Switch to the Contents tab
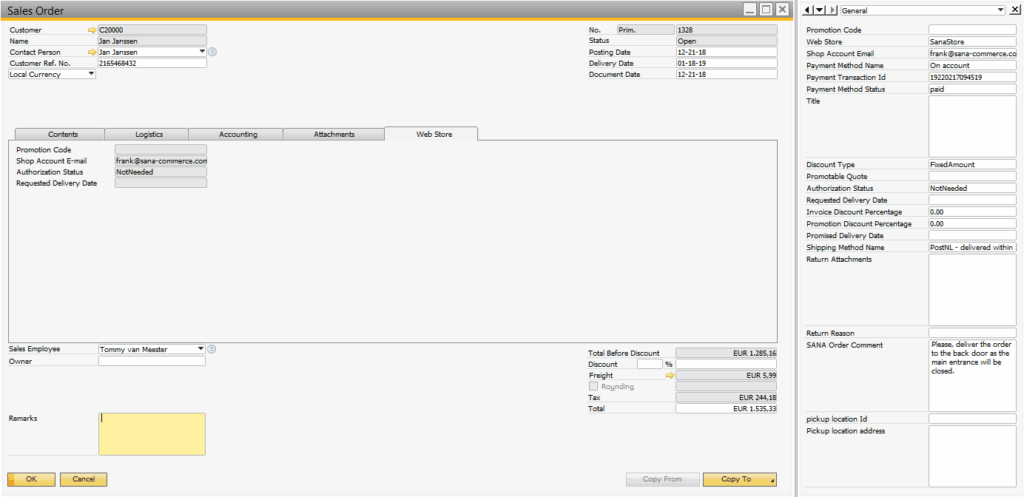Viewport: 1024px width, 497px height. tap(61, 133)
